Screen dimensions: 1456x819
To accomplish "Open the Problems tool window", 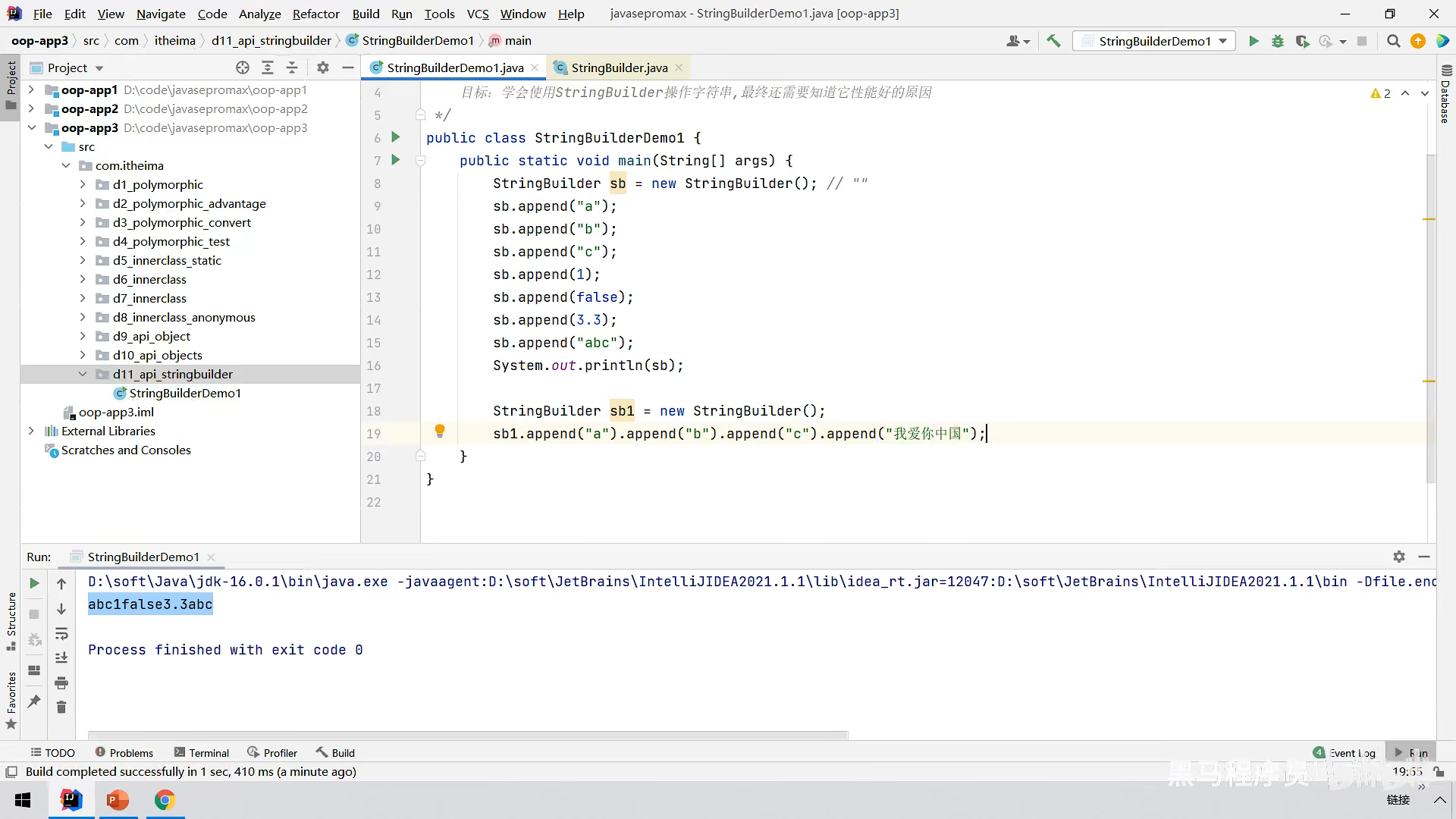I will (x=124, y=752).
